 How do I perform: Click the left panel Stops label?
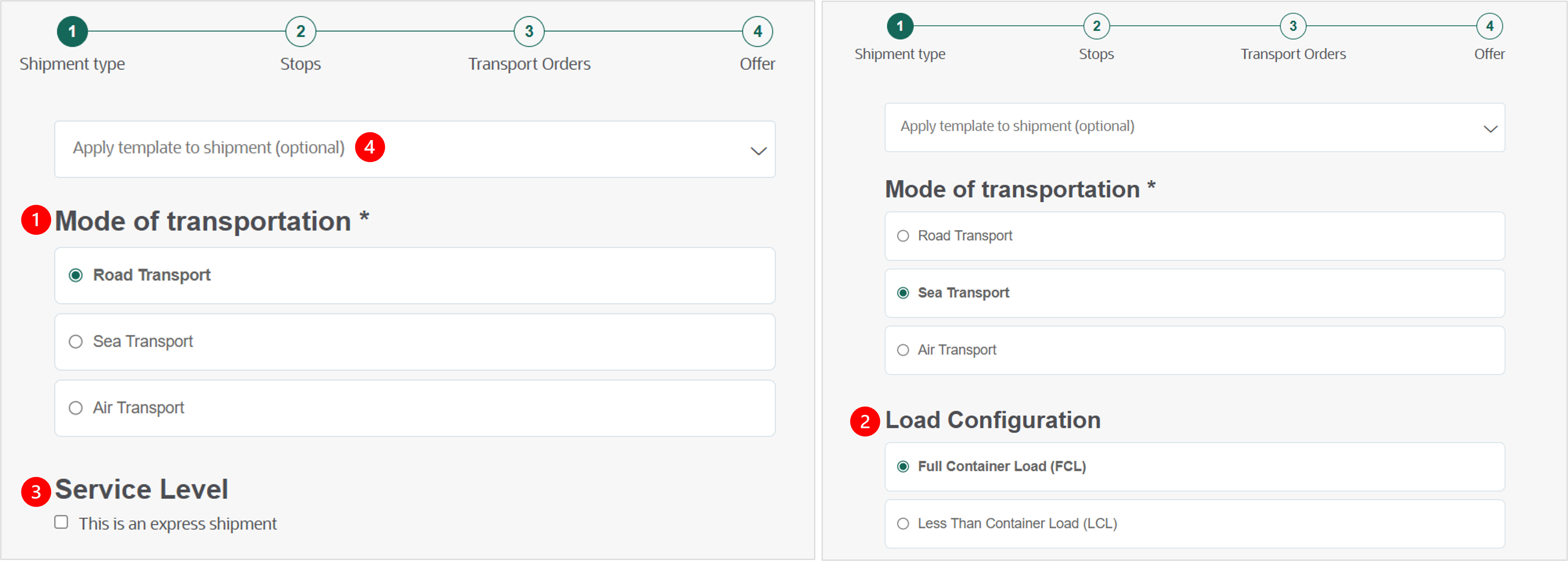point(301,64)
